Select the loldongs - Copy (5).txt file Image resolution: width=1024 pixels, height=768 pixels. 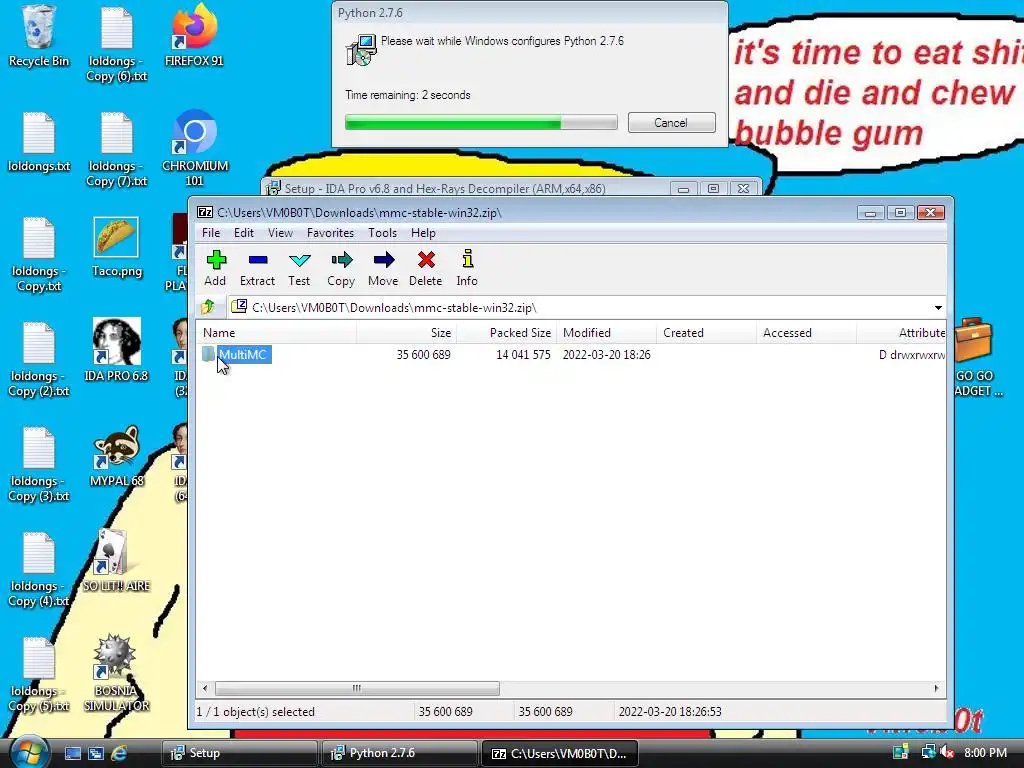click(39, 675)
